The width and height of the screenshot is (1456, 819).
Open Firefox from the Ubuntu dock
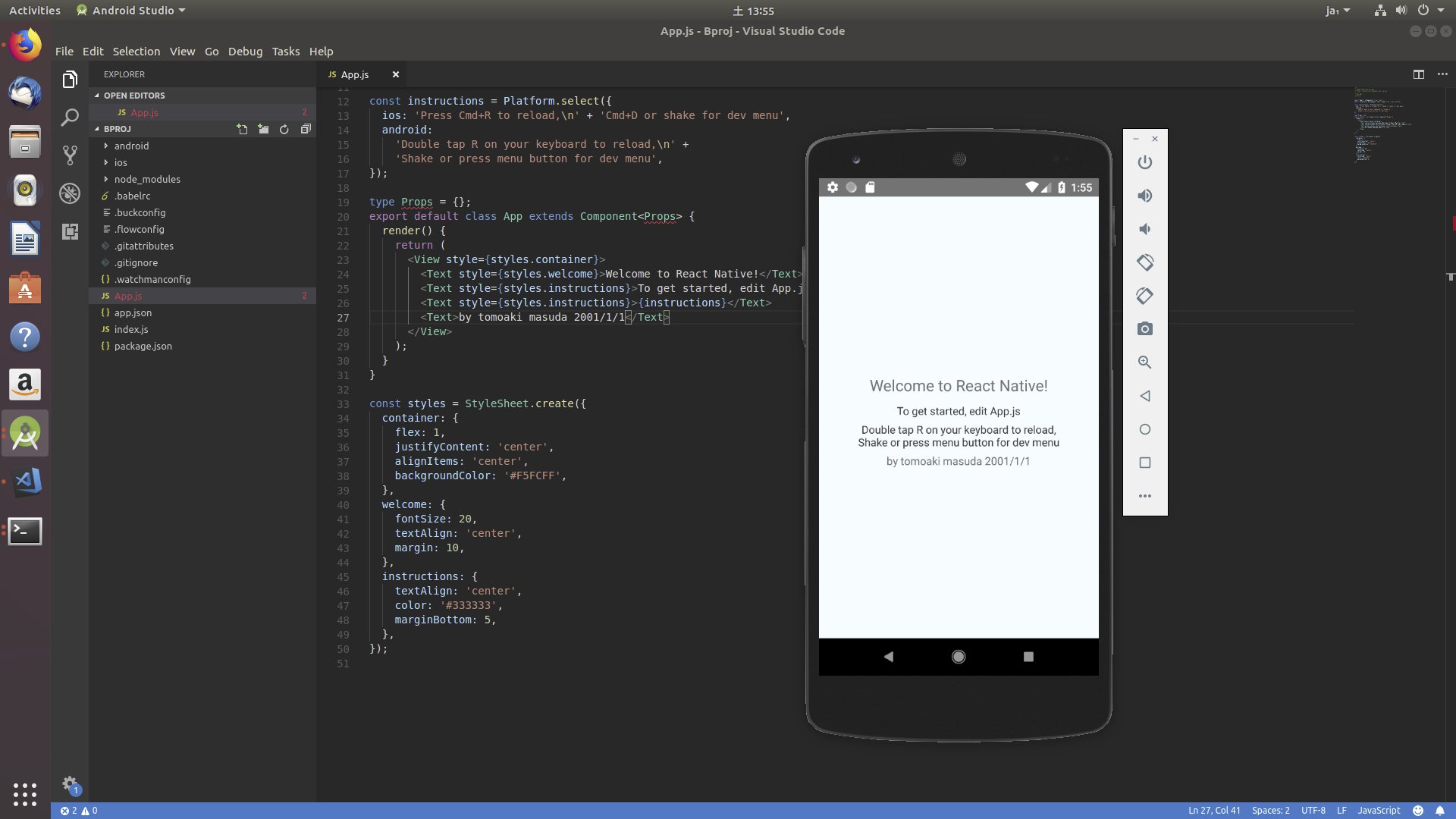click(25, 45)
